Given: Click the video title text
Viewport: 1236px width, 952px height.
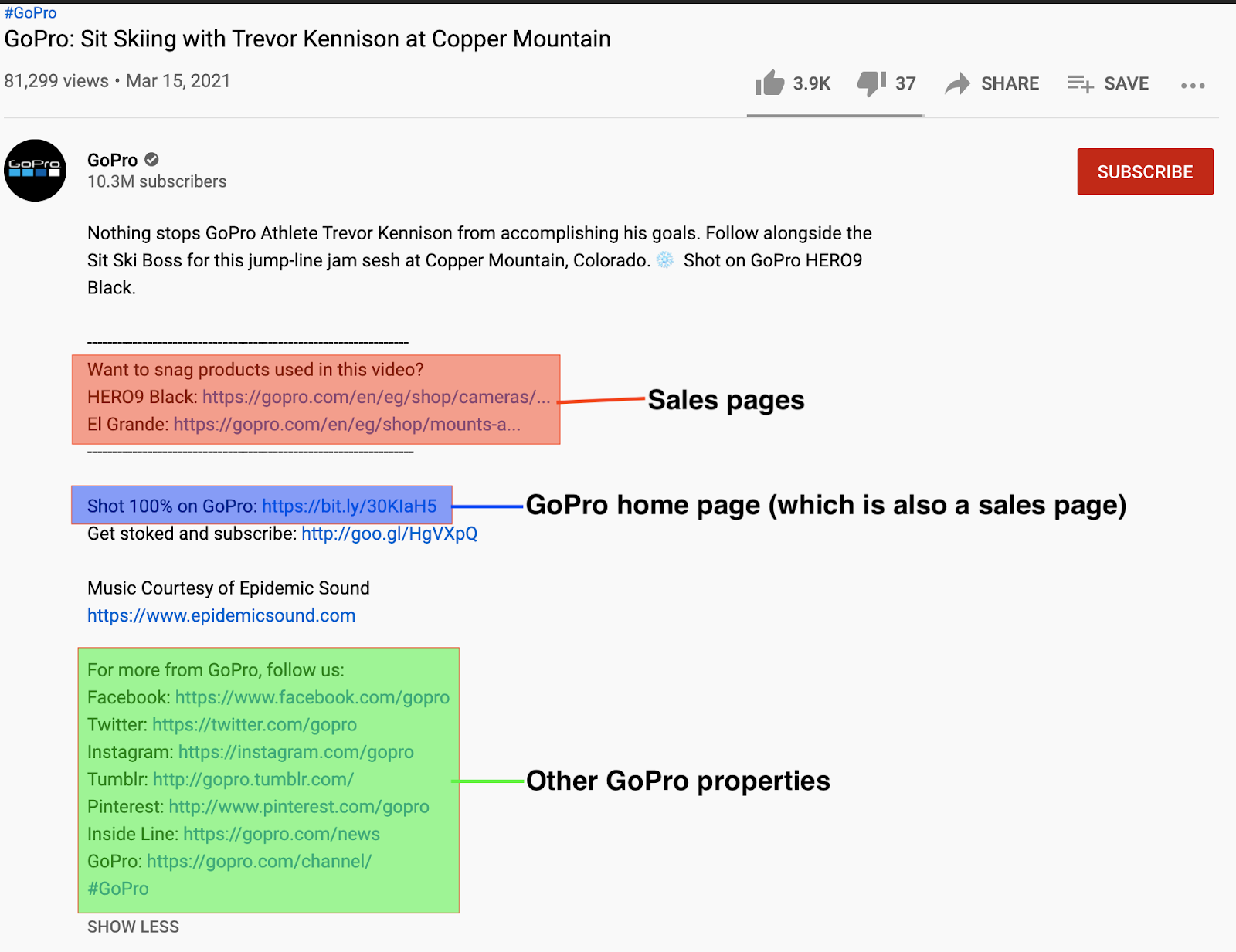Looking at the screenshot, I should 307,39.
